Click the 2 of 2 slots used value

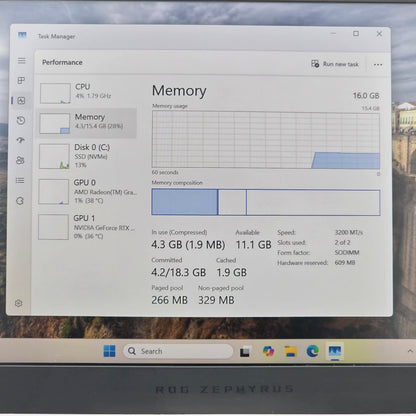342,242
